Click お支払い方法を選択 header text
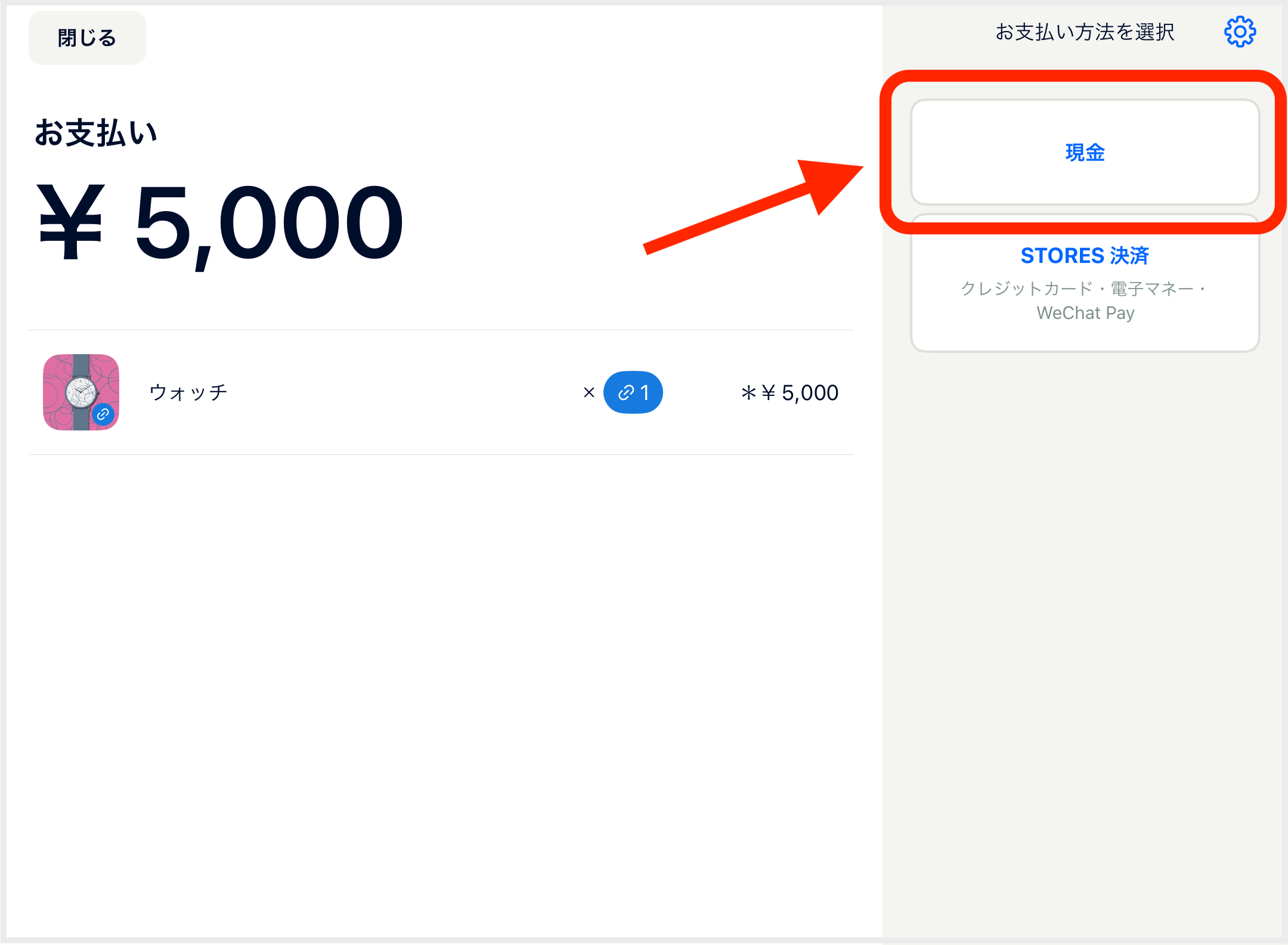 [1085, 32]
